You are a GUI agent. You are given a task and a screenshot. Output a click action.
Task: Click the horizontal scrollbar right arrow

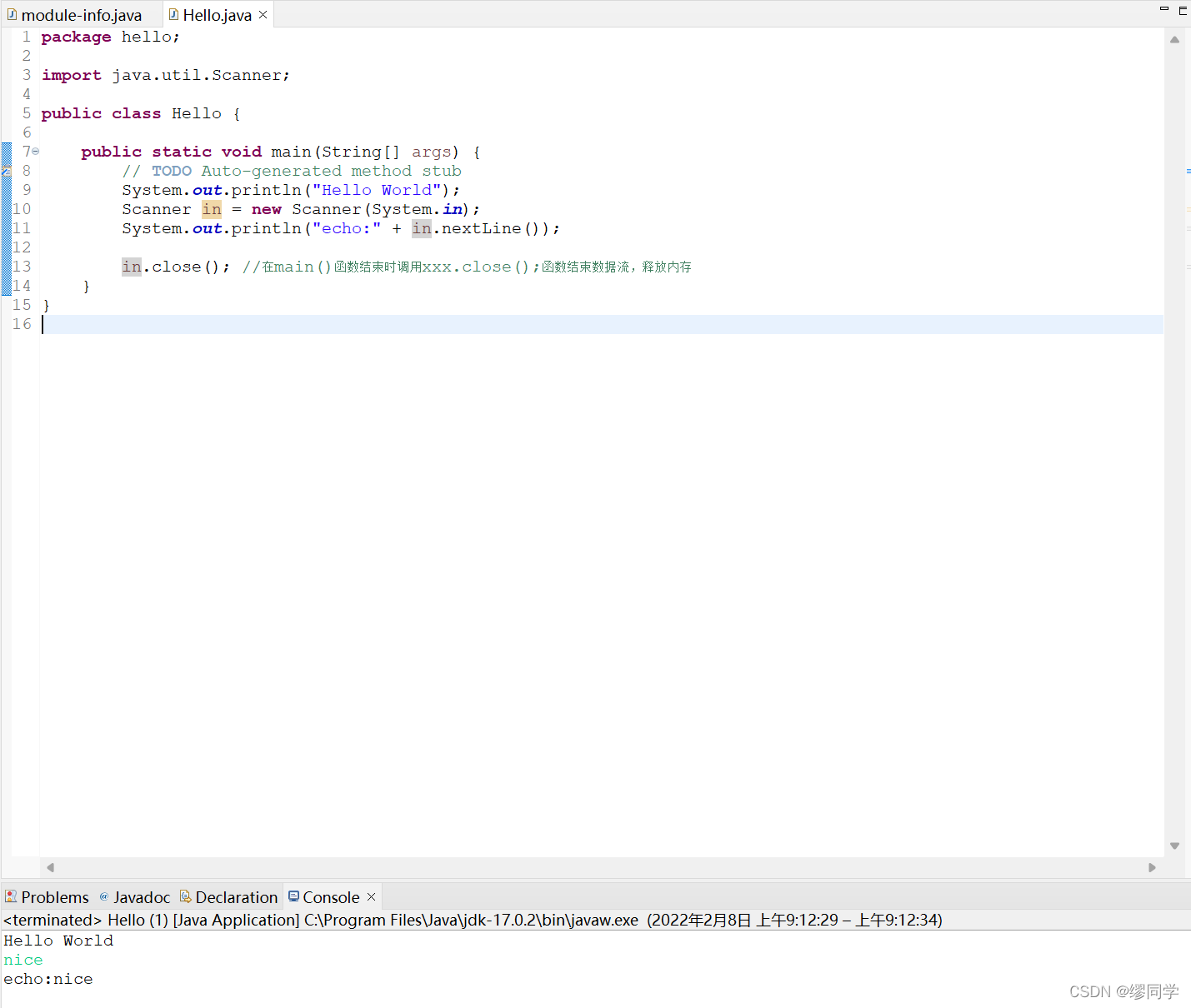1153,867
